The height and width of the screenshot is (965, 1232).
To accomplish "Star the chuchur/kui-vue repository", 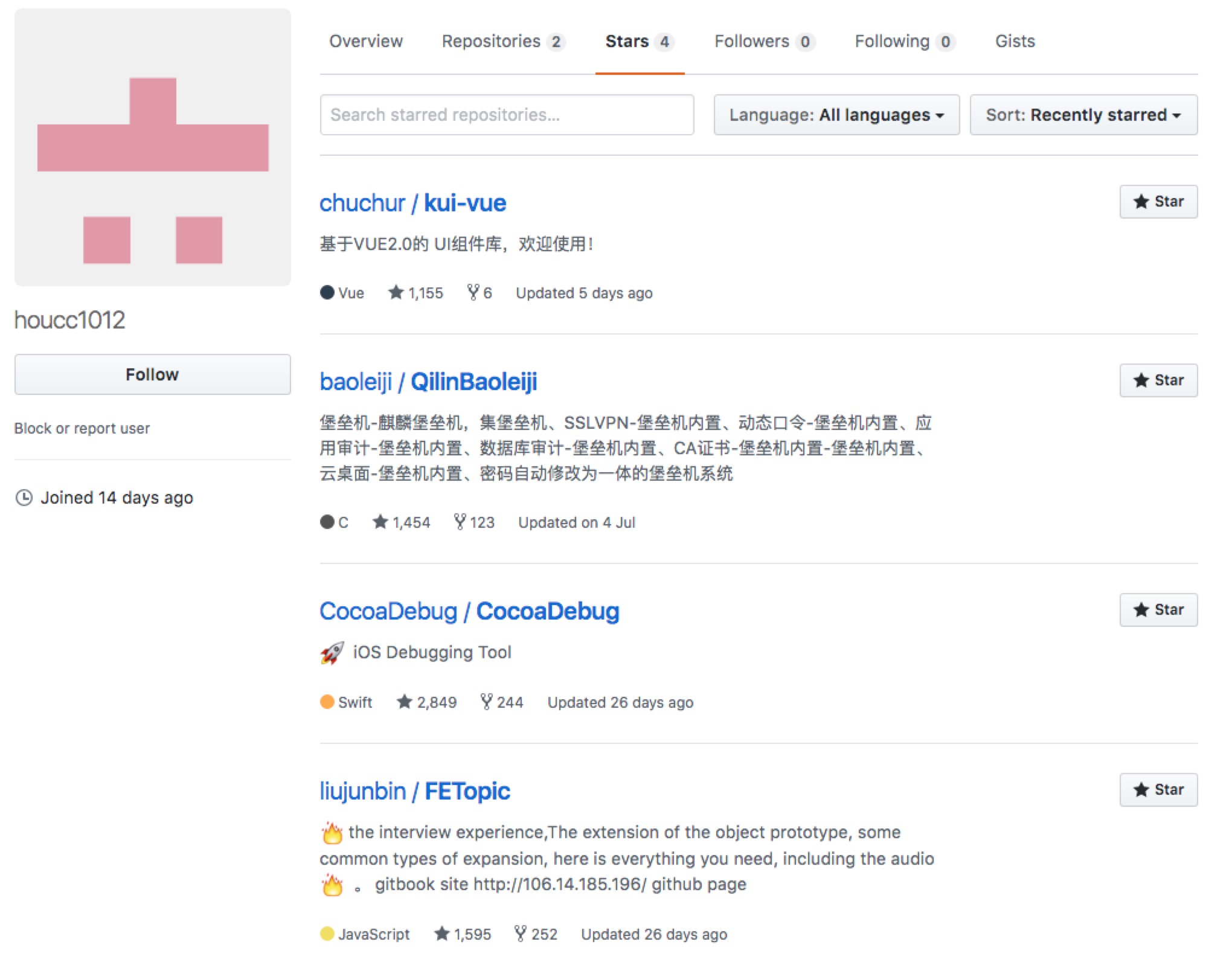I will pyautogui.click(x=1158, y=202).
